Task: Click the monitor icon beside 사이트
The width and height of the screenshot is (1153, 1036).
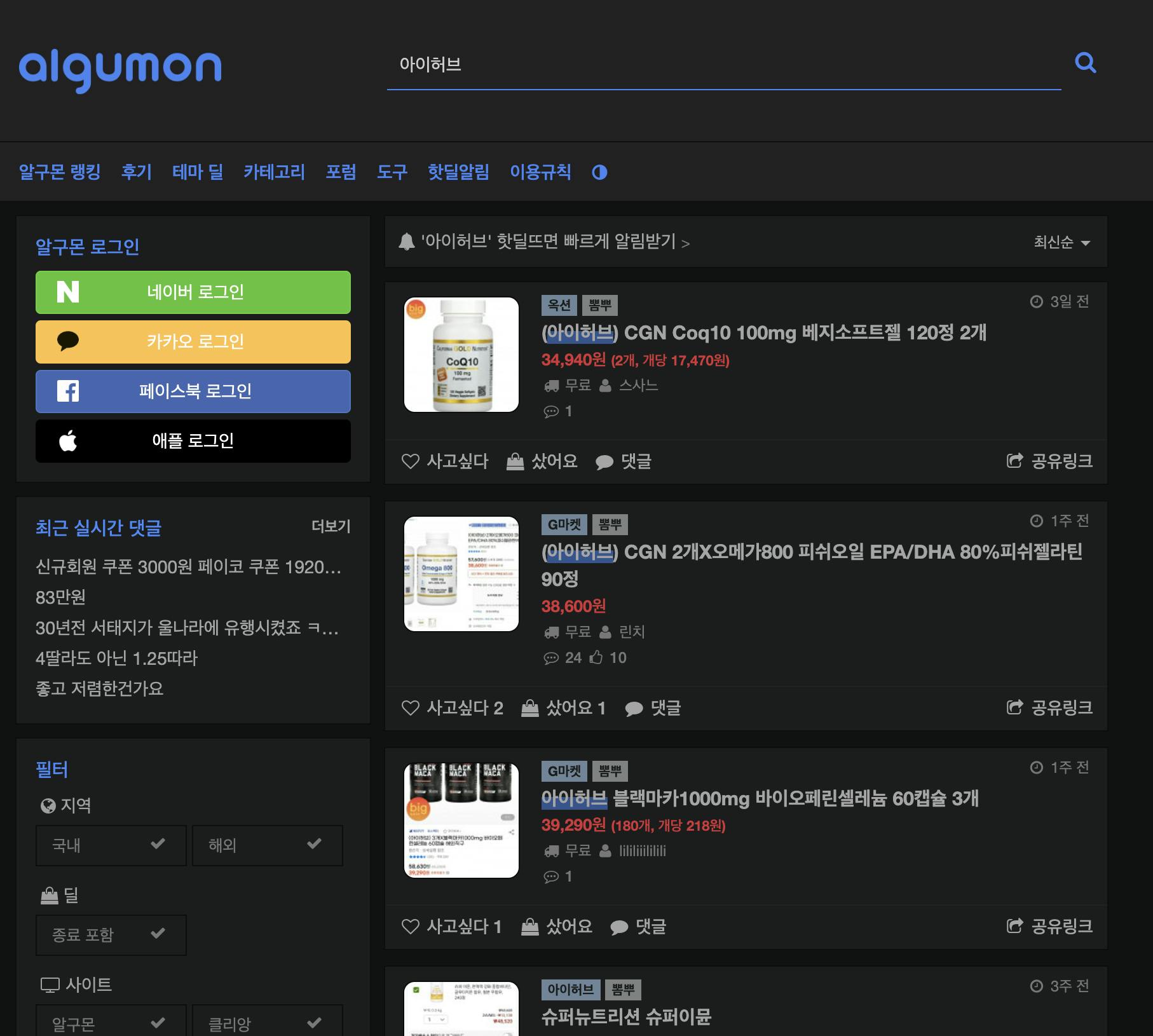Action: coord(50,985)
